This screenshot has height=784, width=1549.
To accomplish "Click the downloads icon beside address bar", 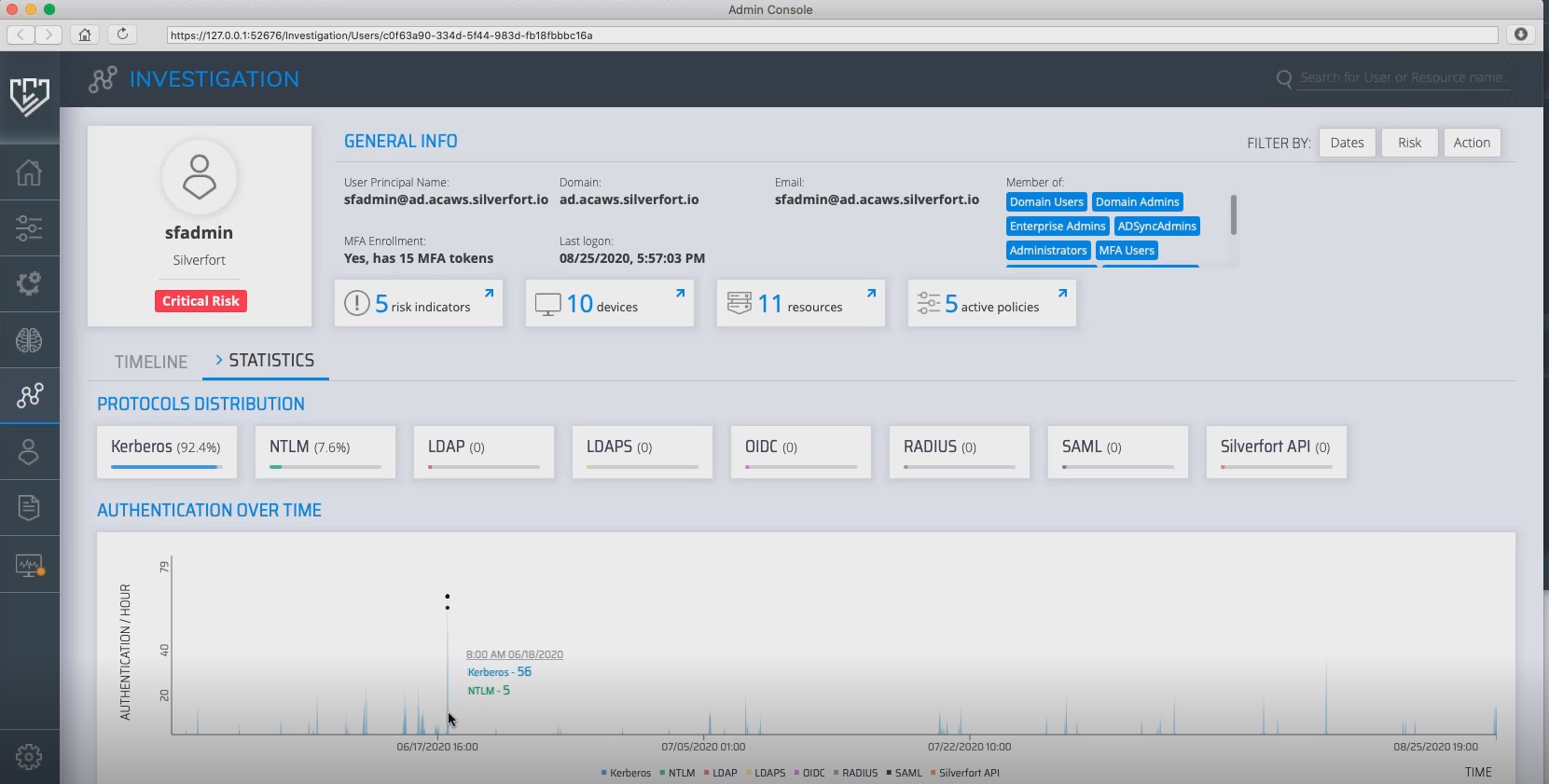I will 1521,34.
